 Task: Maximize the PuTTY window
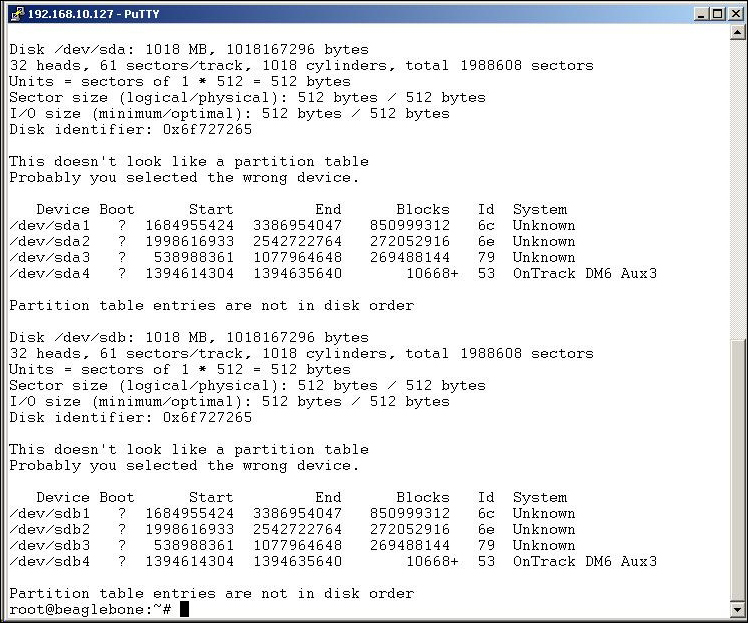[x=717, y=14]
